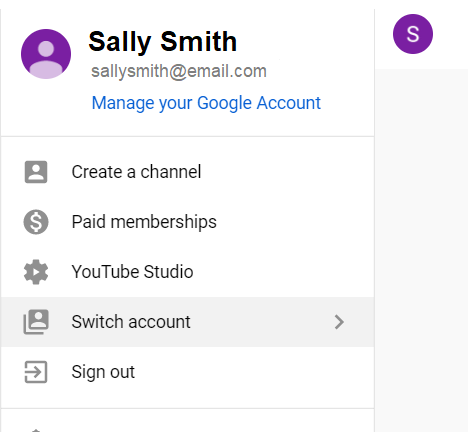Select Switch account menu entry
This screenshot has width=468, height=432.
[x=187, y=322]
